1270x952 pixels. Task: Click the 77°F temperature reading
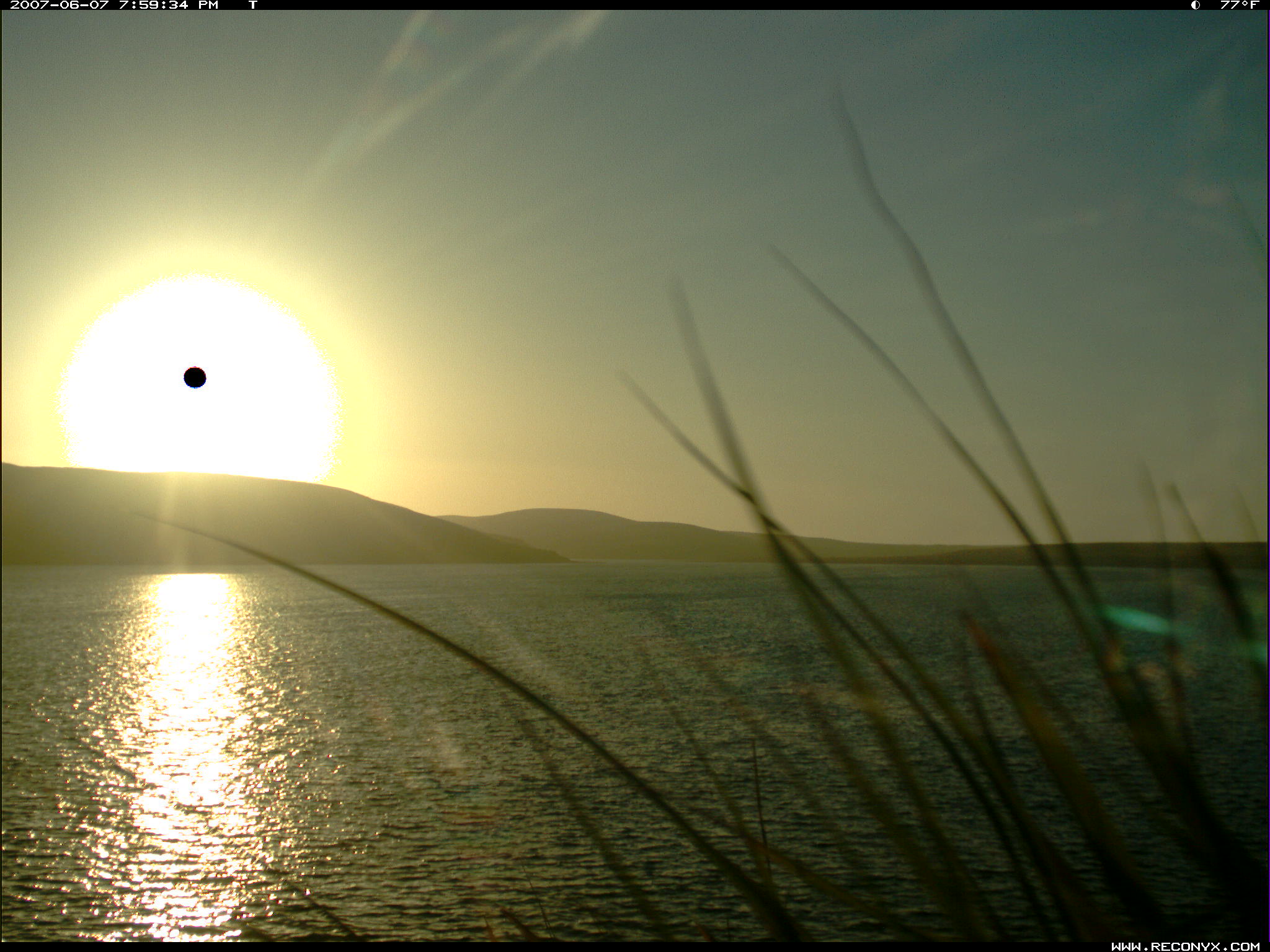click(x=1239, y=5)
